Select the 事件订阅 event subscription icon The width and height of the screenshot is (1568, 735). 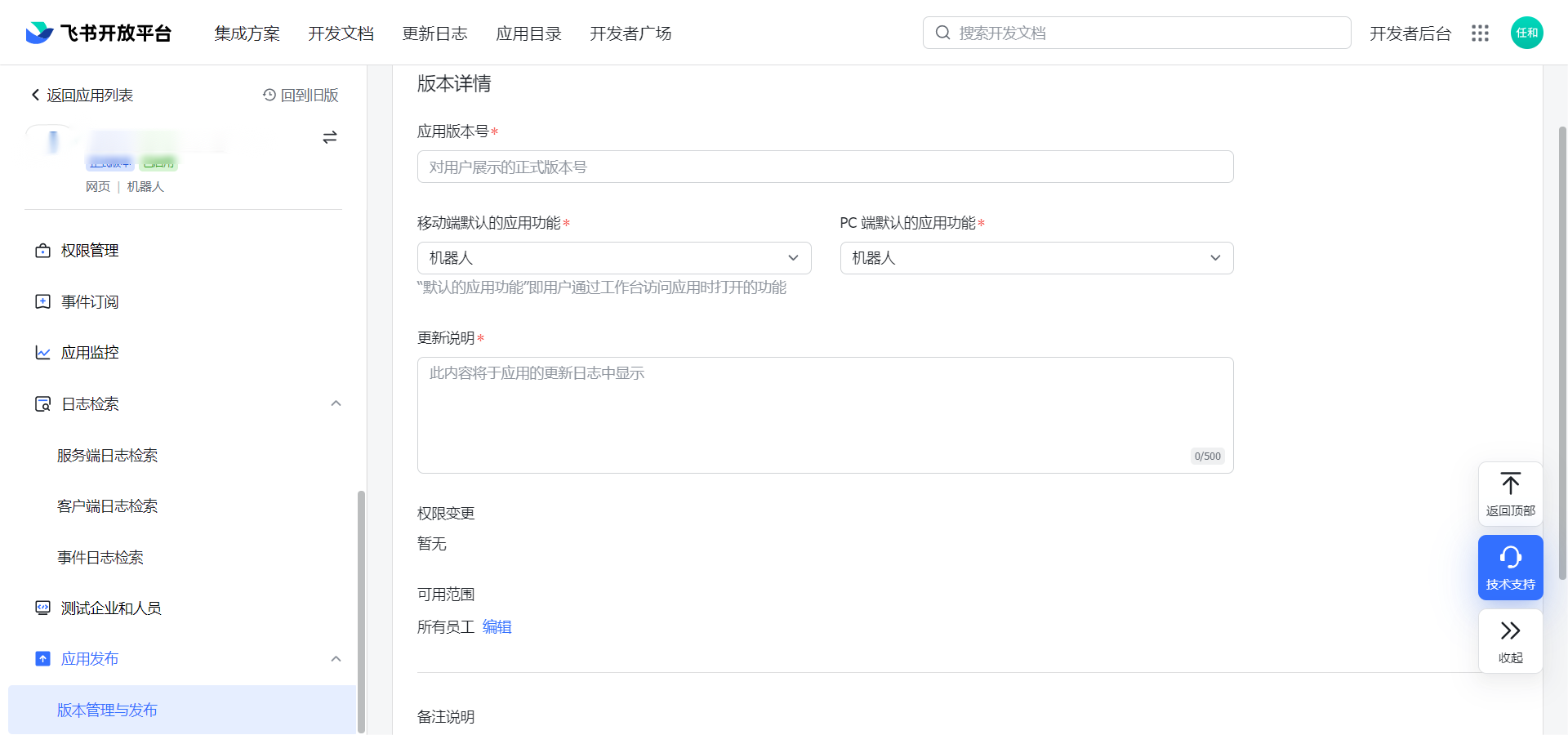pyautogui.click(x=43, y=301)
